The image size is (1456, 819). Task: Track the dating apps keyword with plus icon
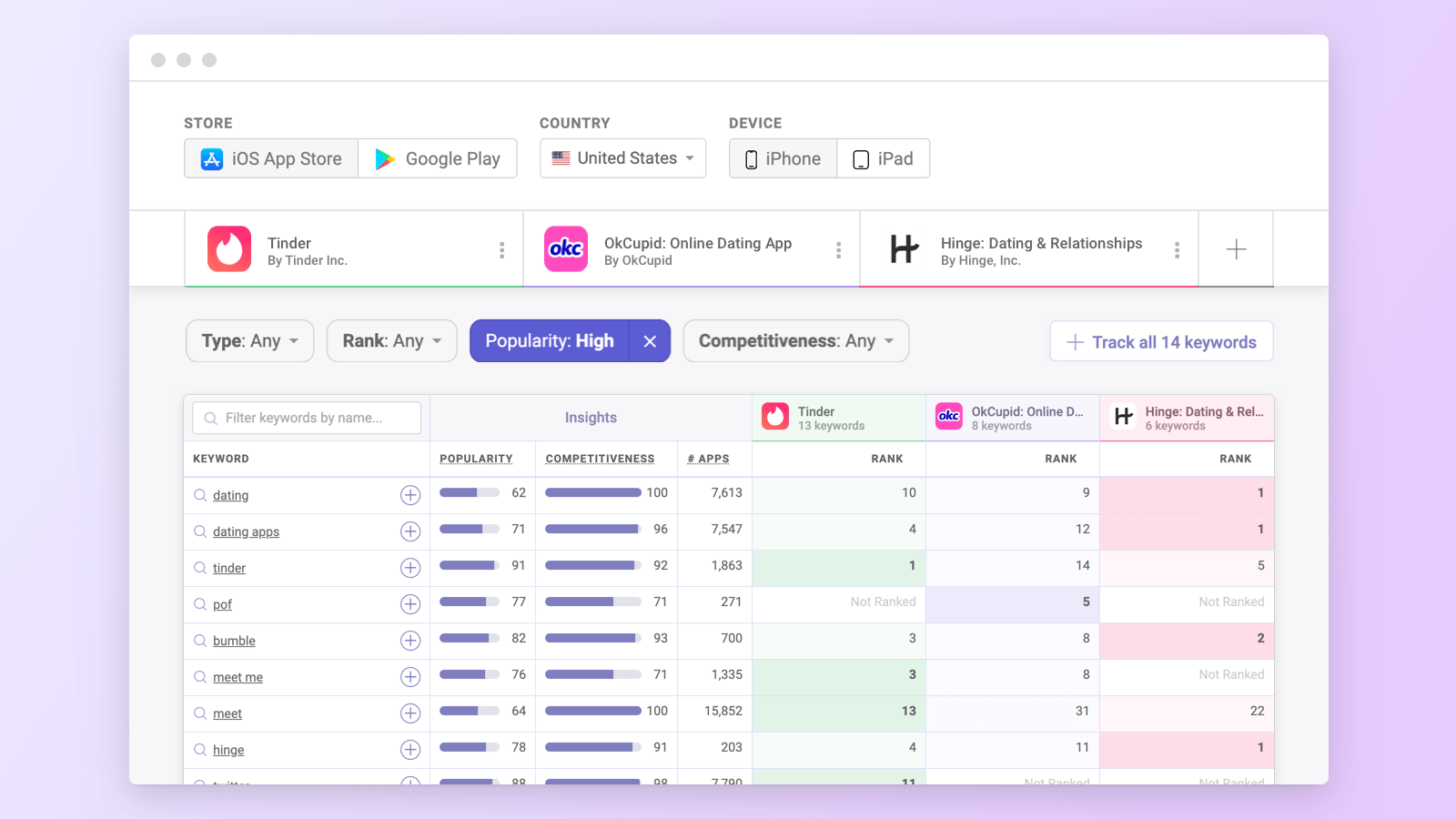pyautogui.click(x=410, y=531)
